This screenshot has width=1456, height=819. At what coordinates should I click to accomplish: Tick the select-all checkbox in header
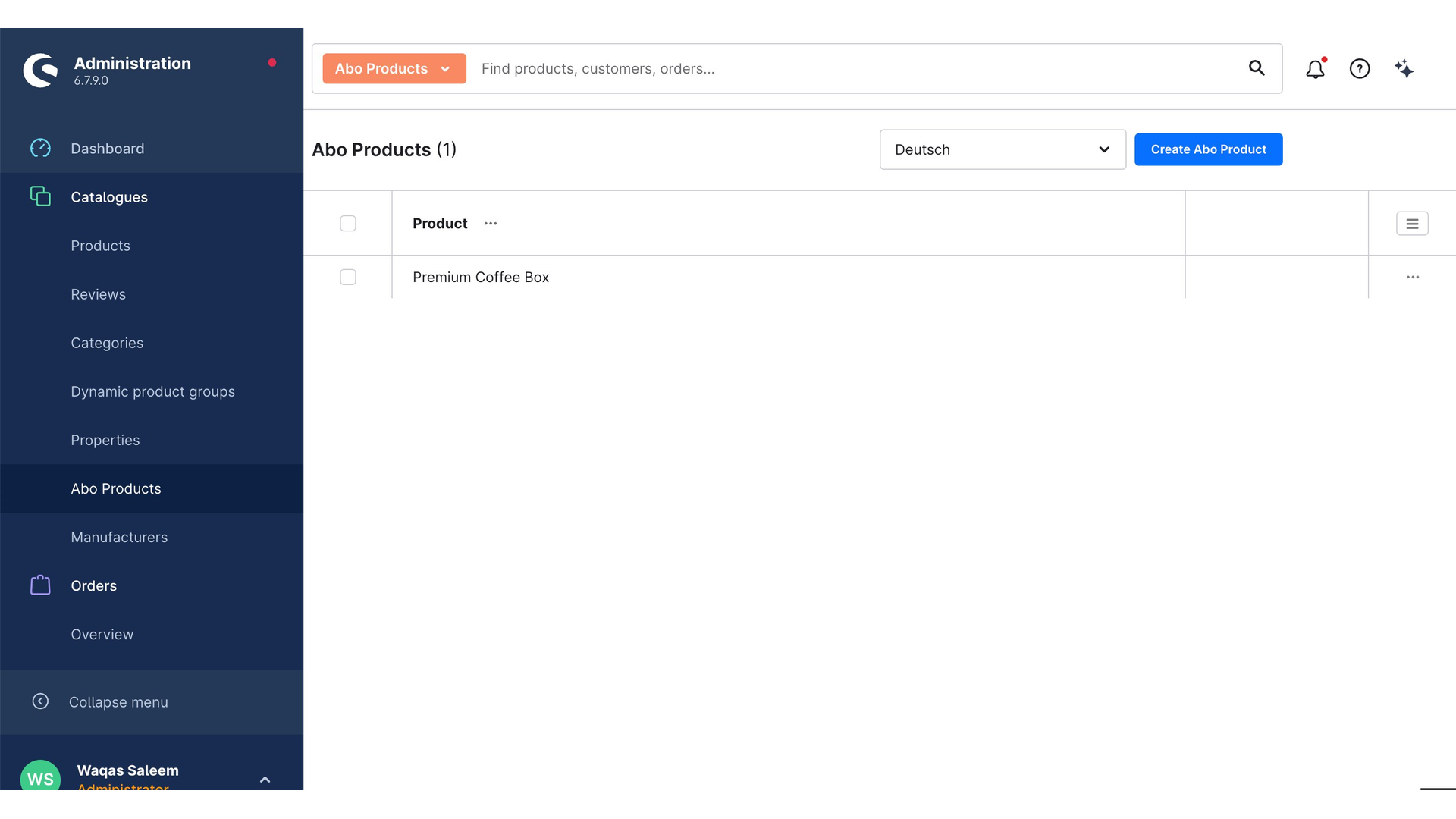pyautogui.click(x=348, y=224)
